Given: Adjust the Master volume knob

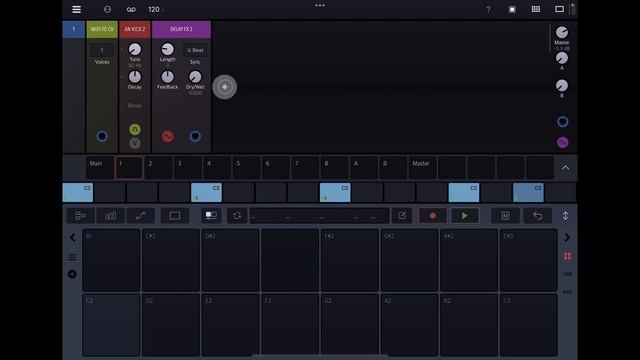Looking at the screenshot, I should pos(562,32).
